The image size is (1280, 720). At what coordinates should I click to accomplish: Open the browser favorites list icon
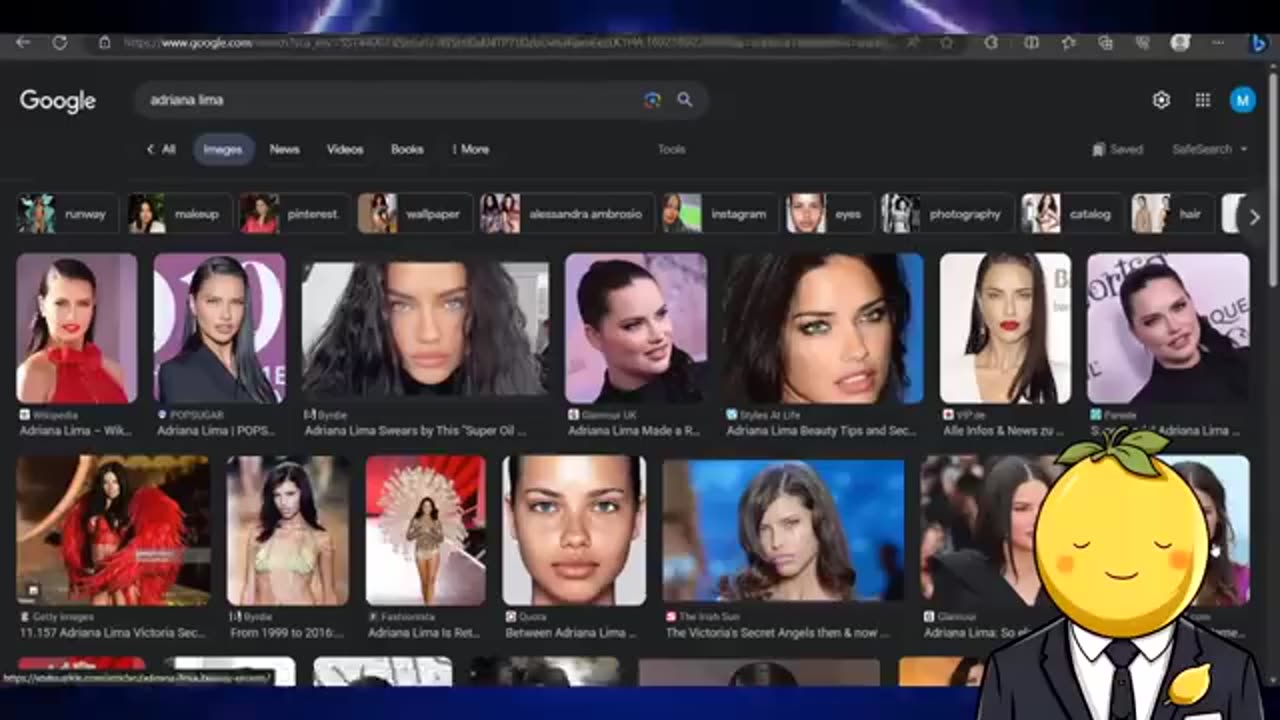pyautogui.click(x=1068, y=43)
